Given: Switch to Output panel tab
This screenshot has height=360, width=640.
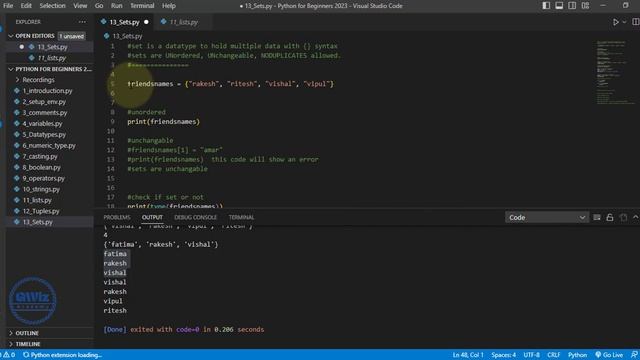Looking at the screenshot, I should (x=152, y=218).
